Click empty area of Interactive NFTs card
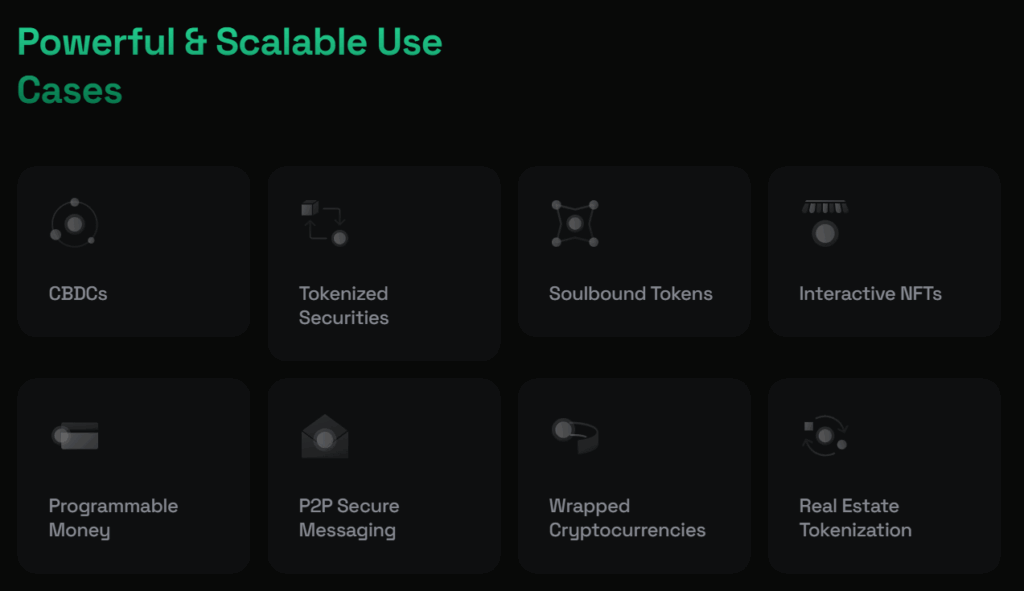The width and height of the screenshot is (1024, 591). [x=930, y=230]
